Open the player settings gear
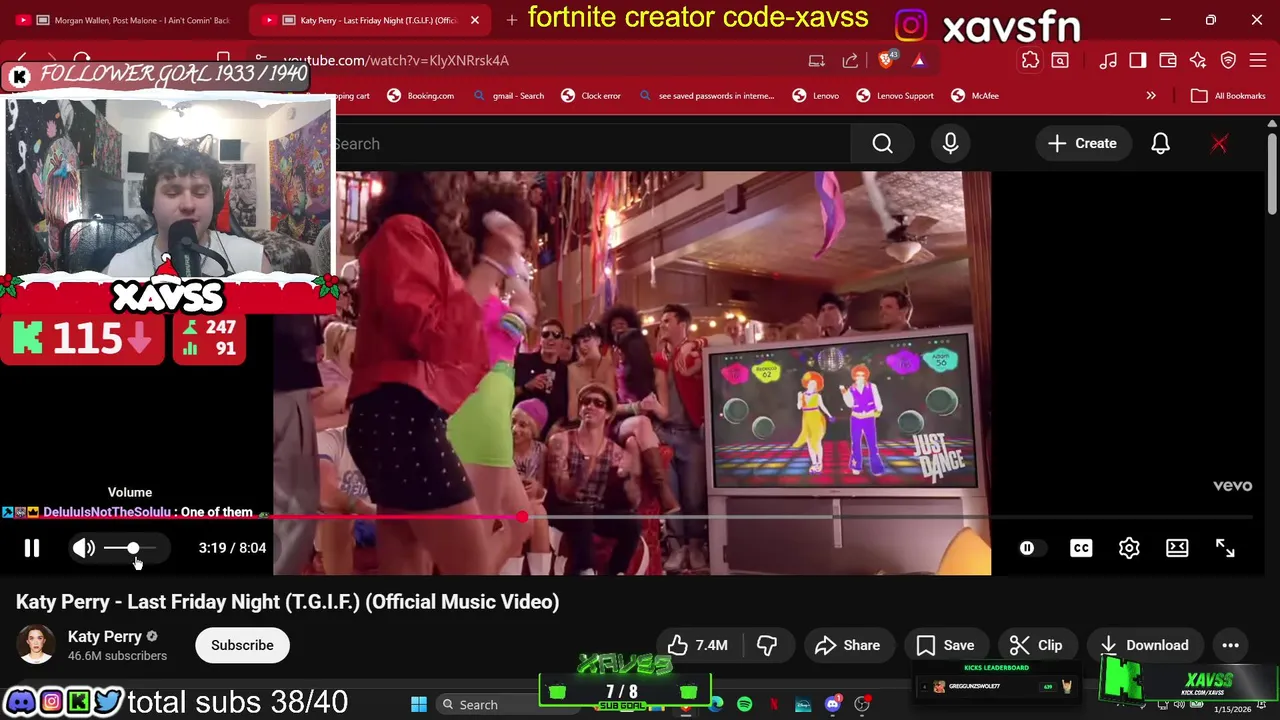This screenshot has height=720, width=1280. [1129, 548]
